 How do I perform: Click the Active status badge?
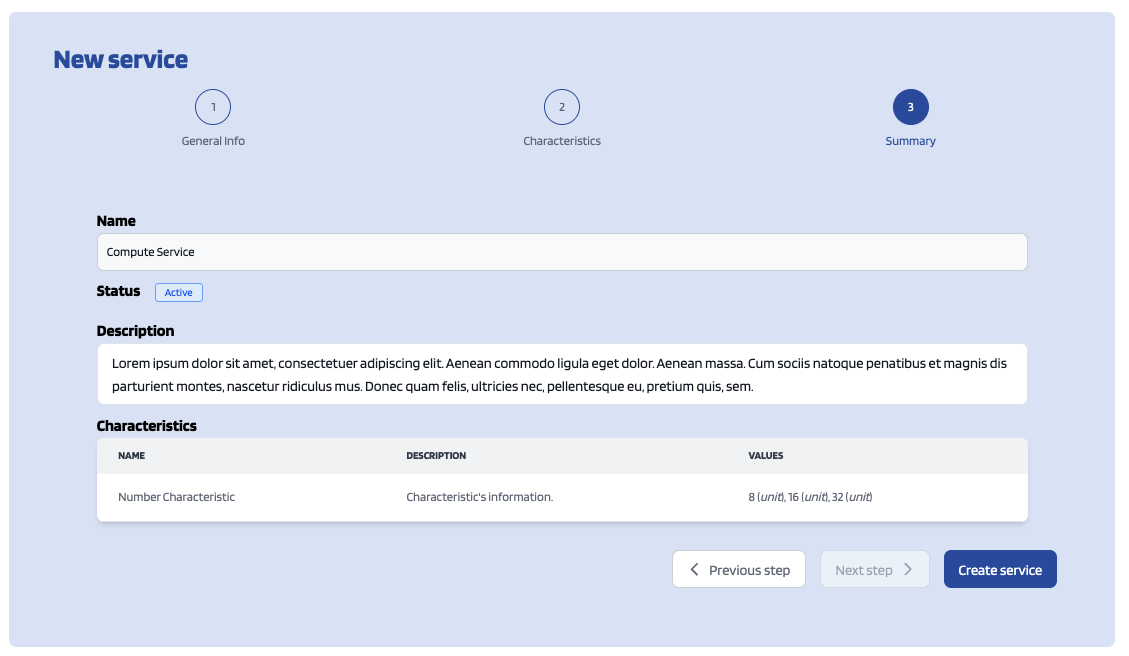pyautogui.click(x=179, y=292)
